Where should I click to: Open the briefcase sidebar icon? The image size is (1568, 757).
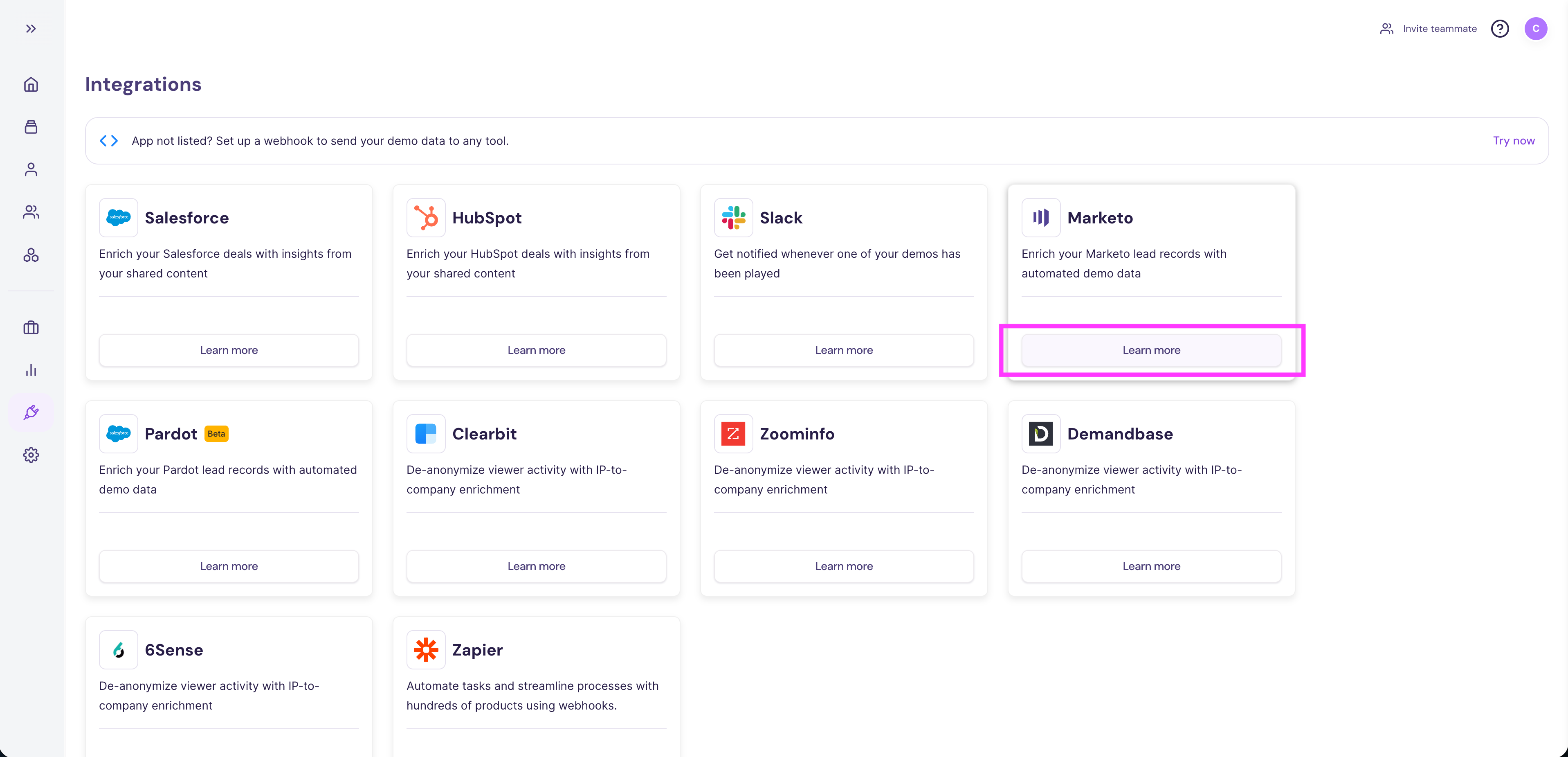pos(31,328)
